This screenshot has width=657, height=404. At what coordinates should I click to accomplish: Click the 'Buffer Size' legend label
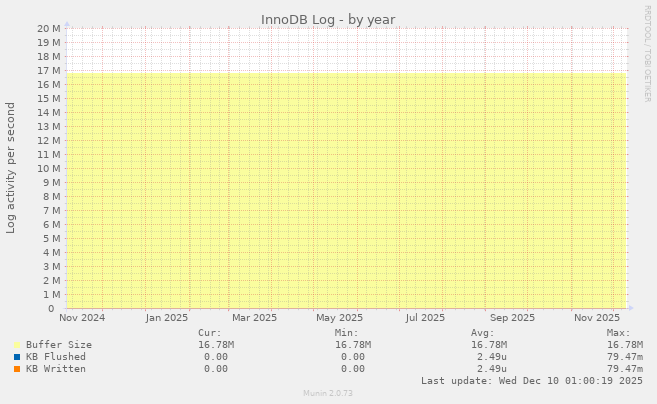[x=59, y=345]
